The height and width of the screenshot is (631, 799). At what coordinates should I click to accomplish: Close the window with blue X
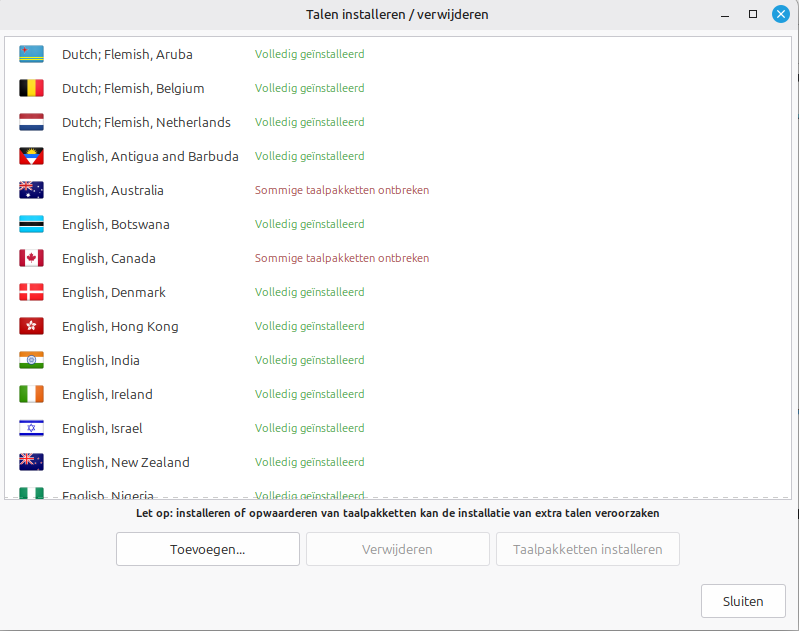pyautogui.click(x=781, y=14)
